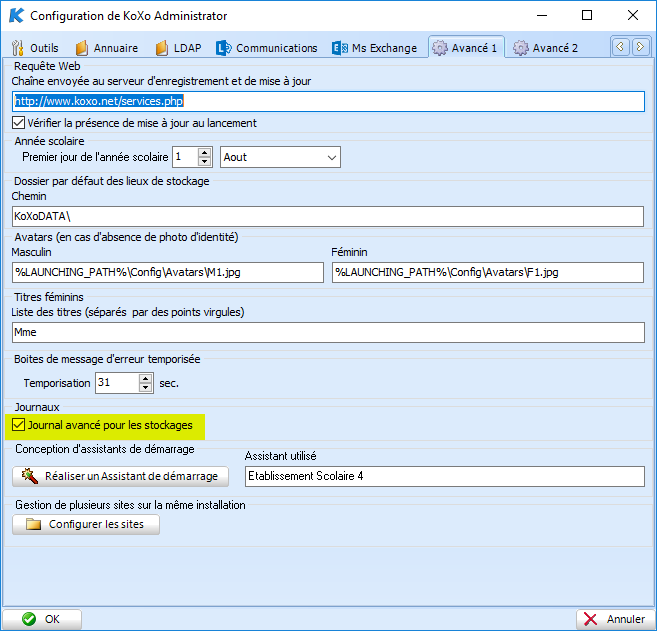
Task: Click the KoXoDATA\ path field
Action: [x=328, y=216]
